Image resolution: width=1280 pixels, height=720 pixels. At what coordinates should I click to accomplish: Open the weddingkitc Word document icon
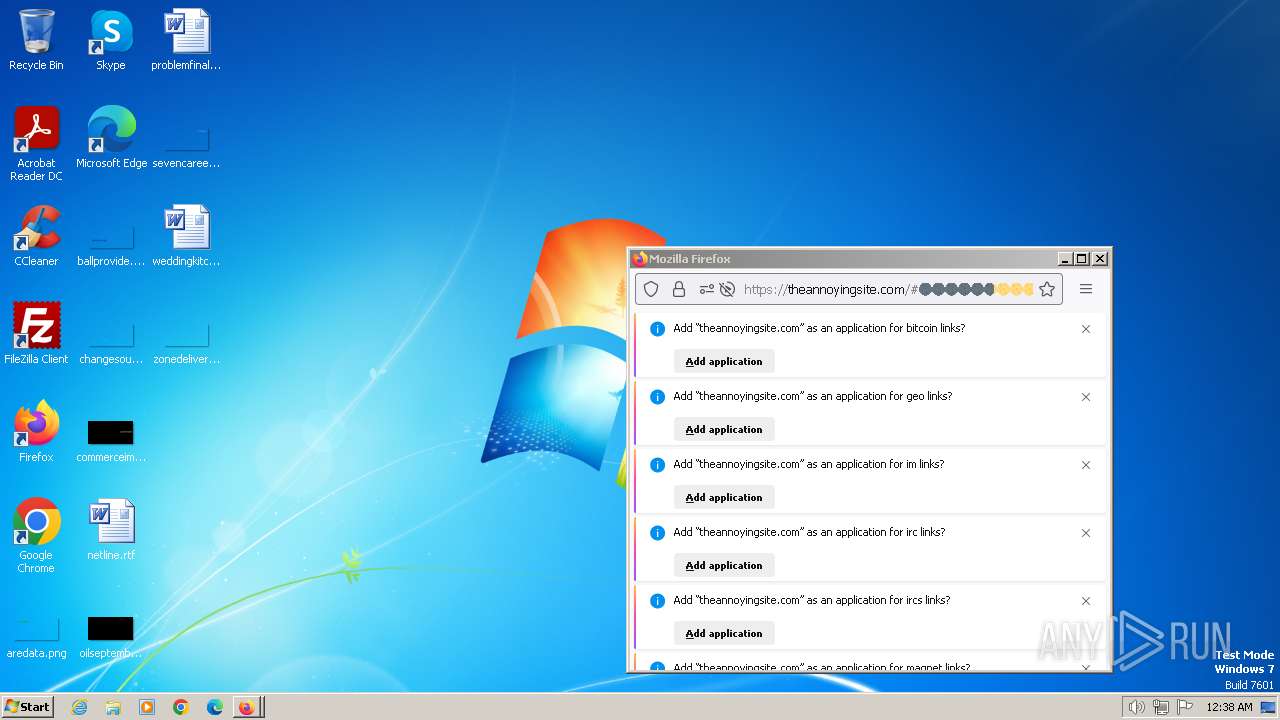(x=186, y=236)
